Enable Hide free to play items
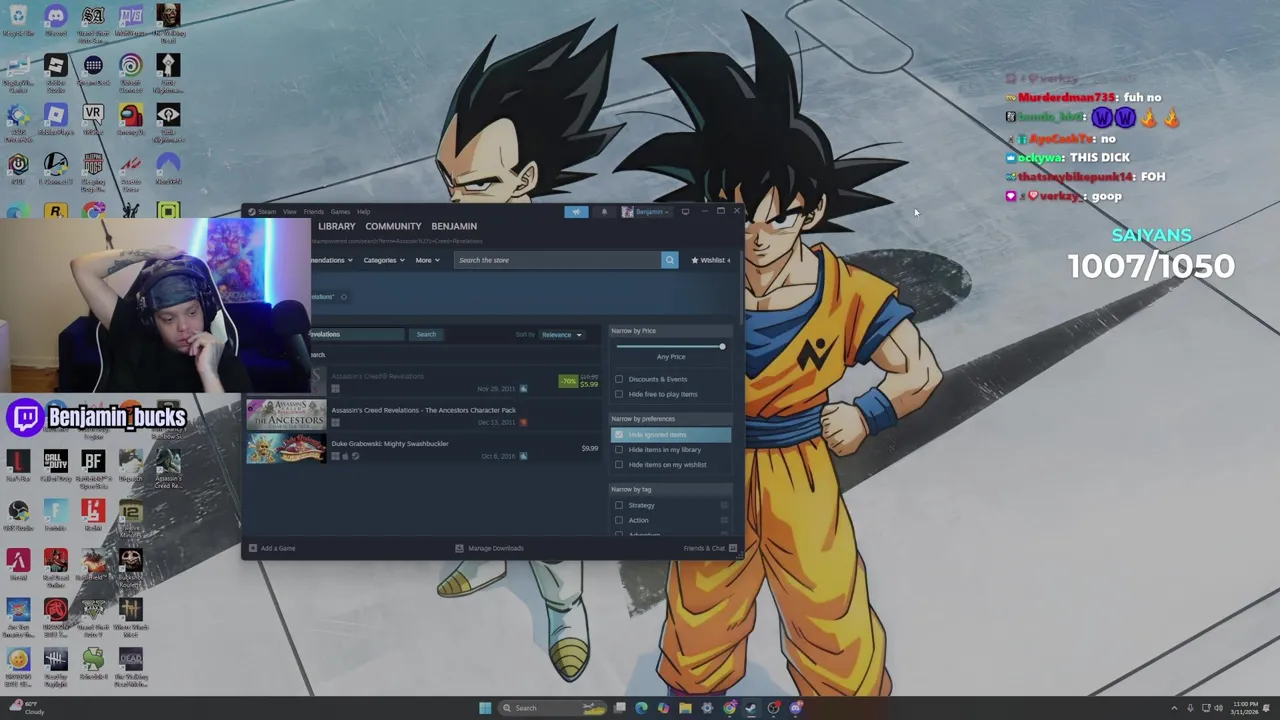 click(x=619, y=394)
